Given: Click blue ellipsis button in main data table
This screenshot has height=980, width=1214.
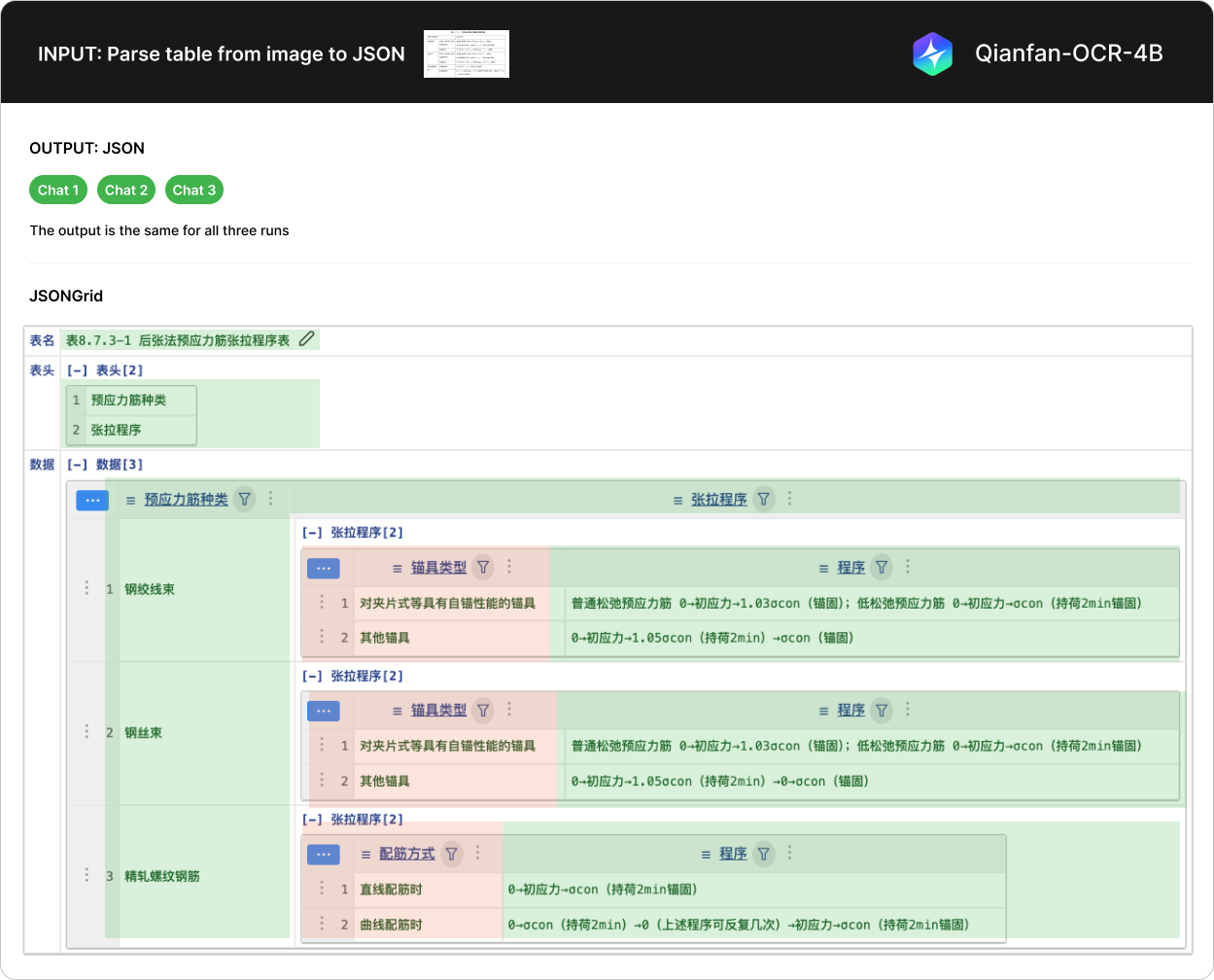Looking at the screenshot, I should click(x=92, y=500).
